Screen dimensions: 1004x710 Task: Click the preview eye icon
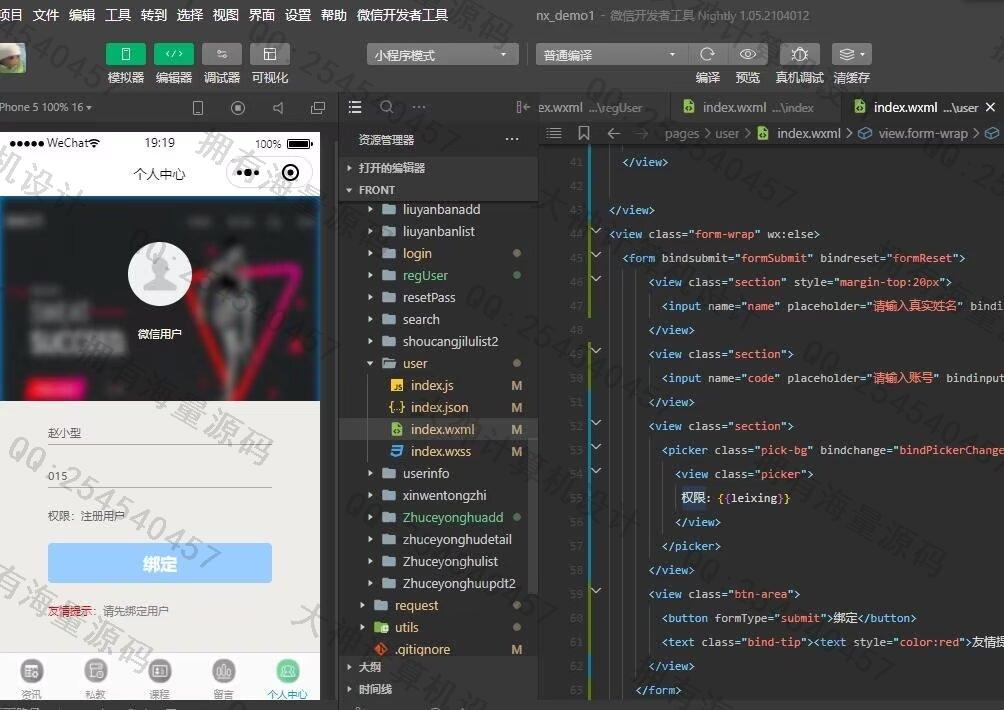(x=747, y=54)
